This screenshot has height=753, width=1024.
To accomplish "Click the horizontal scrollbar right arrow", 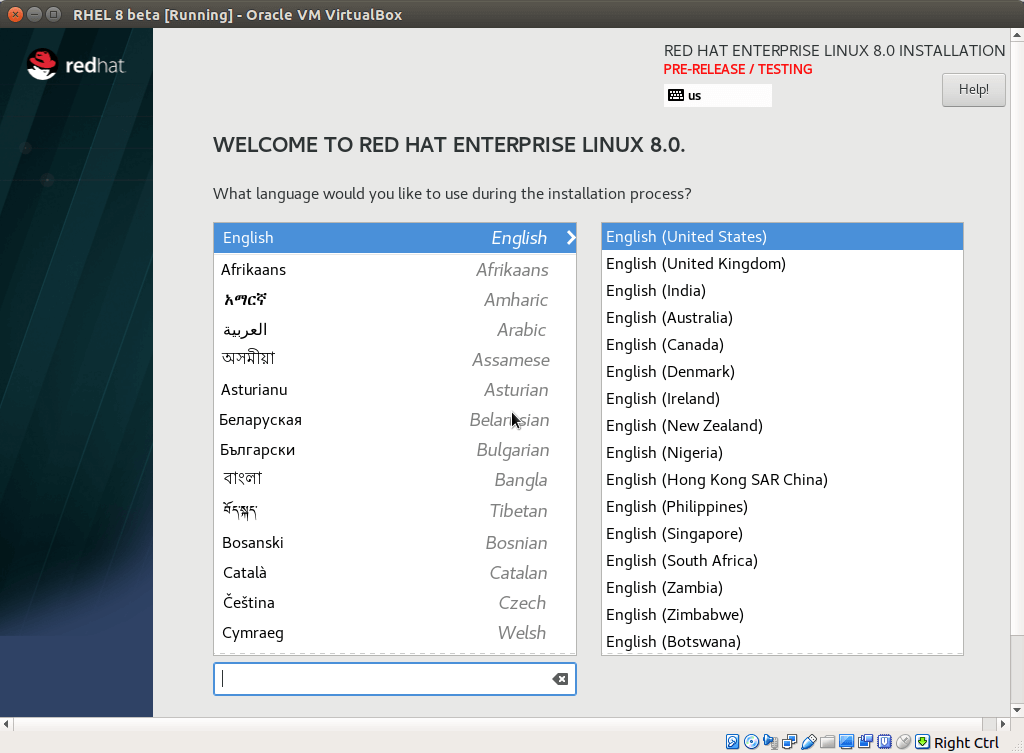I will click(x=1002, y=724).
